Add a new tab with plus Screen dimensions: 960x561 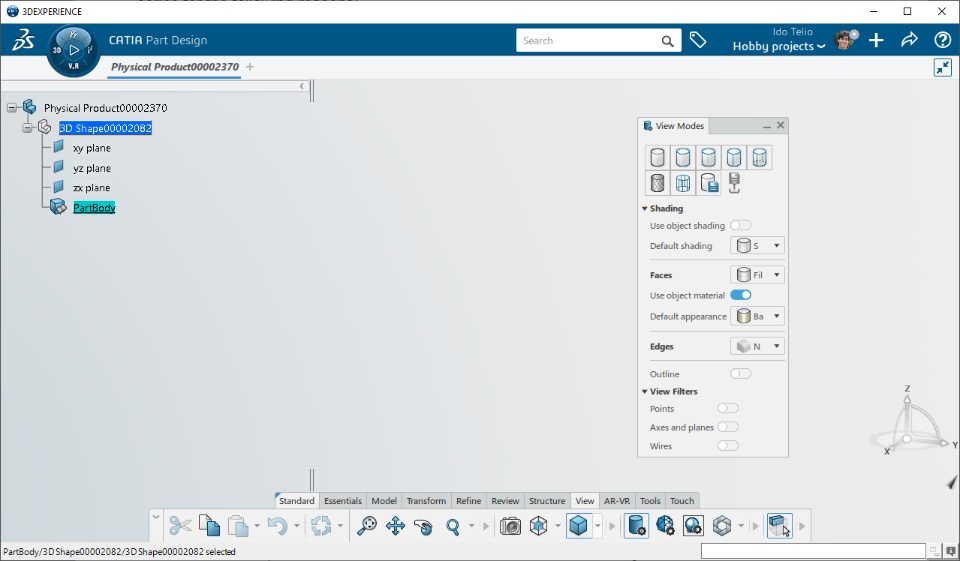pos(250,67)
